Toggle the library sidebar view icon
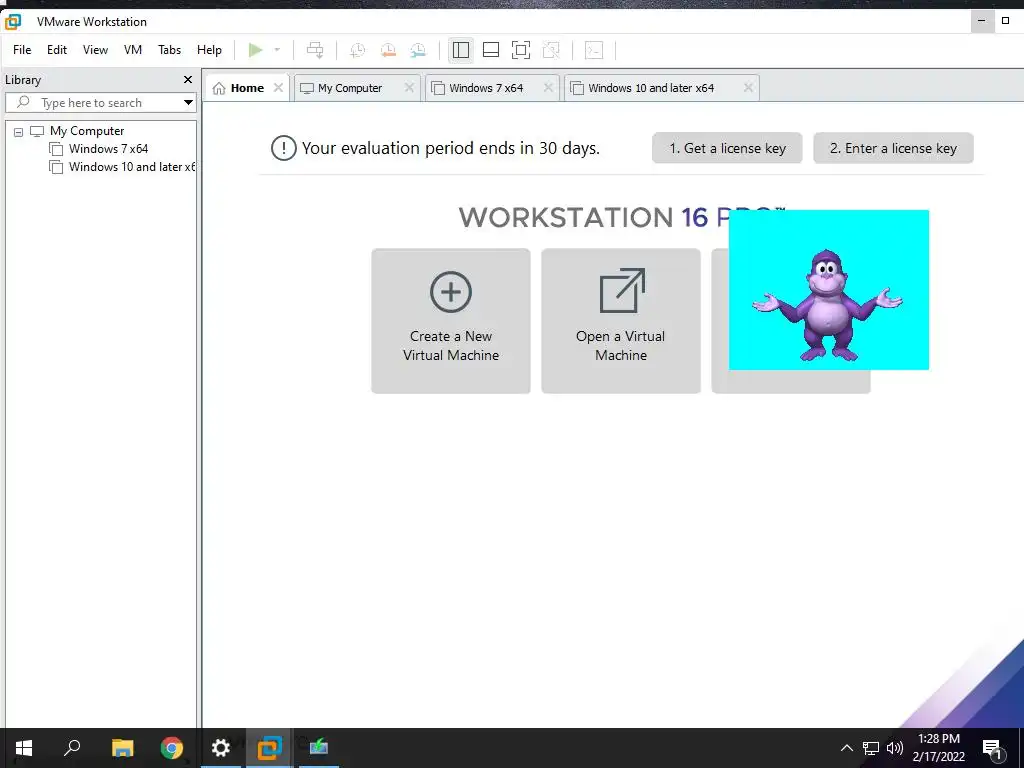Screen dimensions: 1024x768 460,50
